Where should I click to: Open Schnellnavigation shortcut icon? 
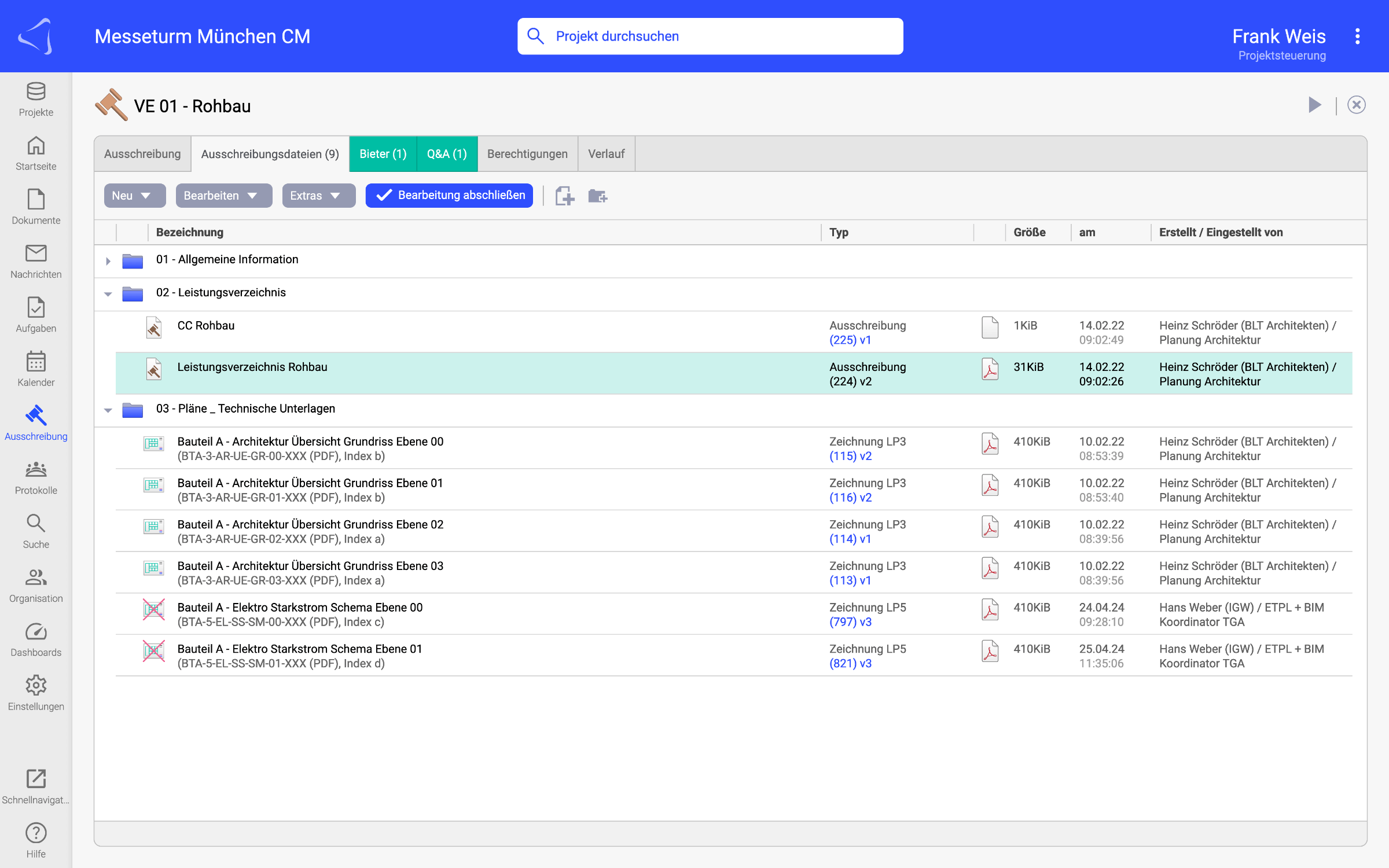[36, 787]
